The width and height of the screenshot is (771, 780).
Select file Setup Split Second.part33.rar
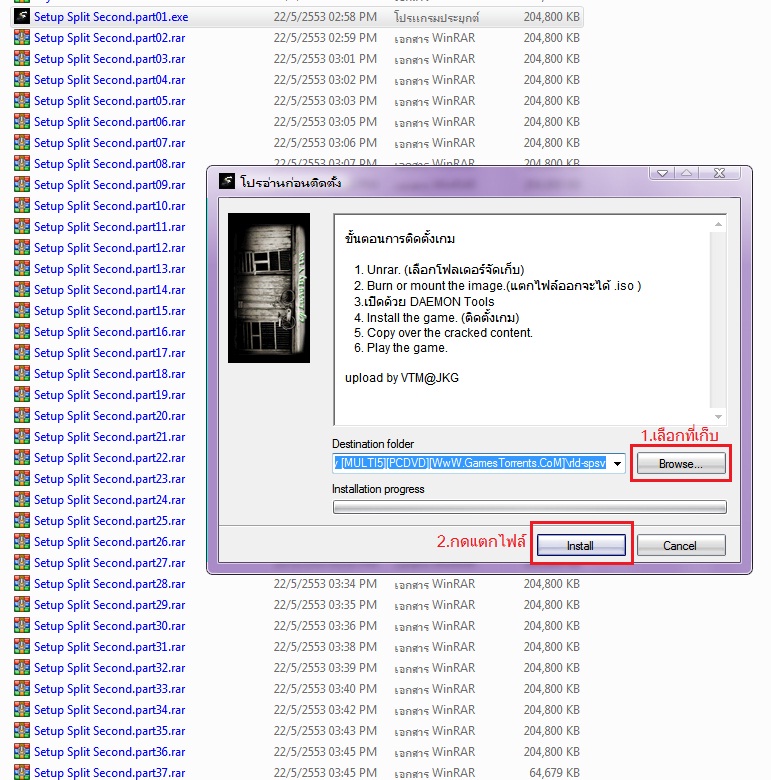click(x=109, y=688)
